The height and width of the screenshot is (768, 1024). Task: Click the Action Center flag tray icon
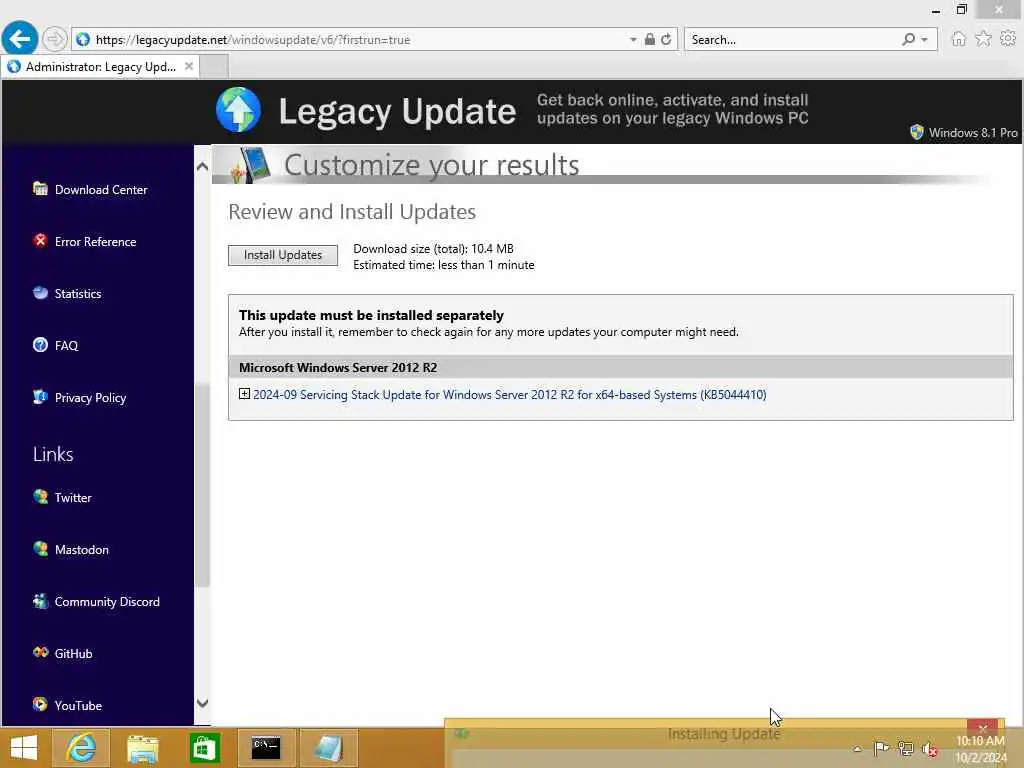(880, 748)
